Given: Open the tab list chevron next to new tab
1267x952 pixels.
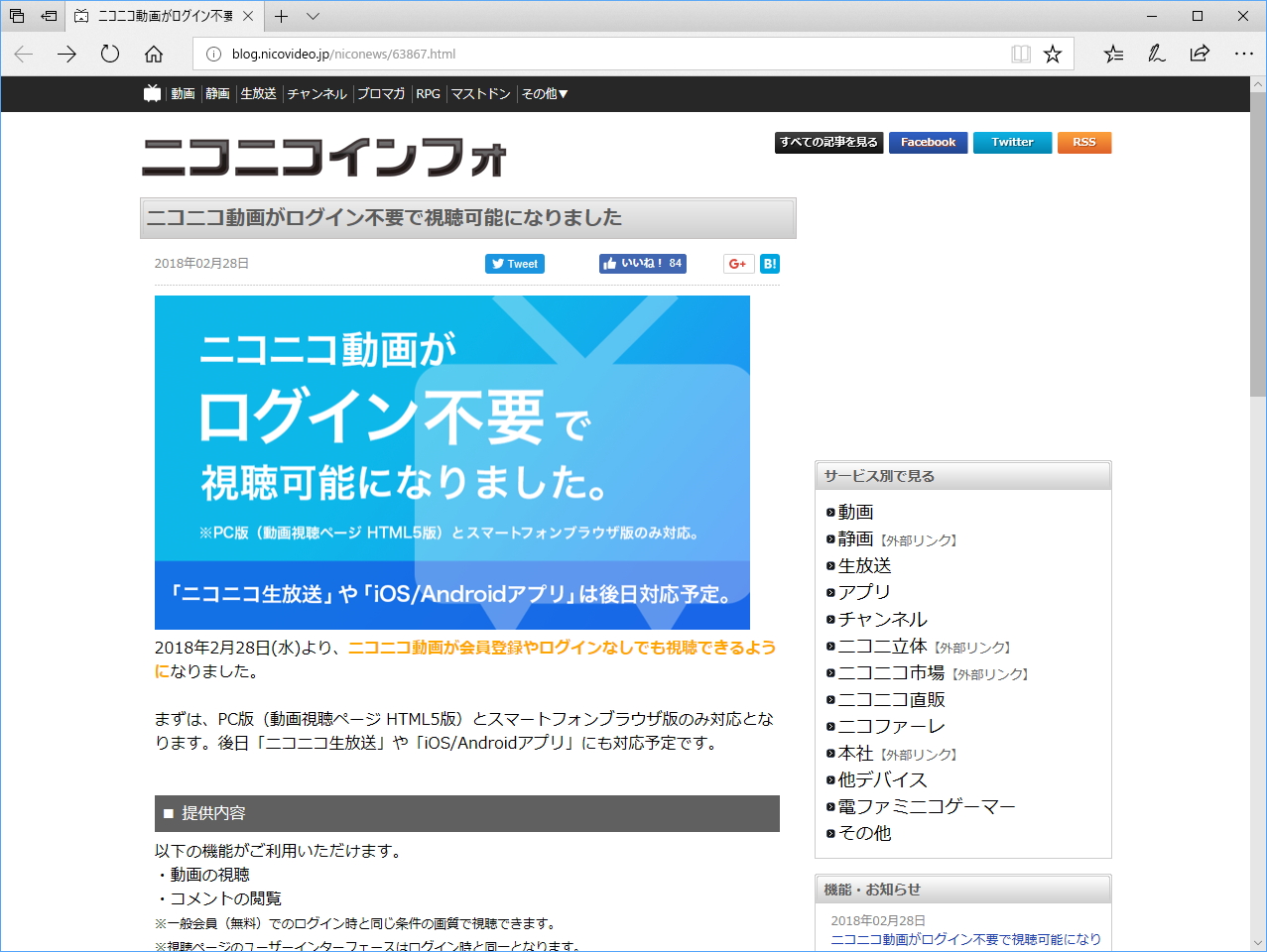Looking at the screenshot, I should 312,16.
